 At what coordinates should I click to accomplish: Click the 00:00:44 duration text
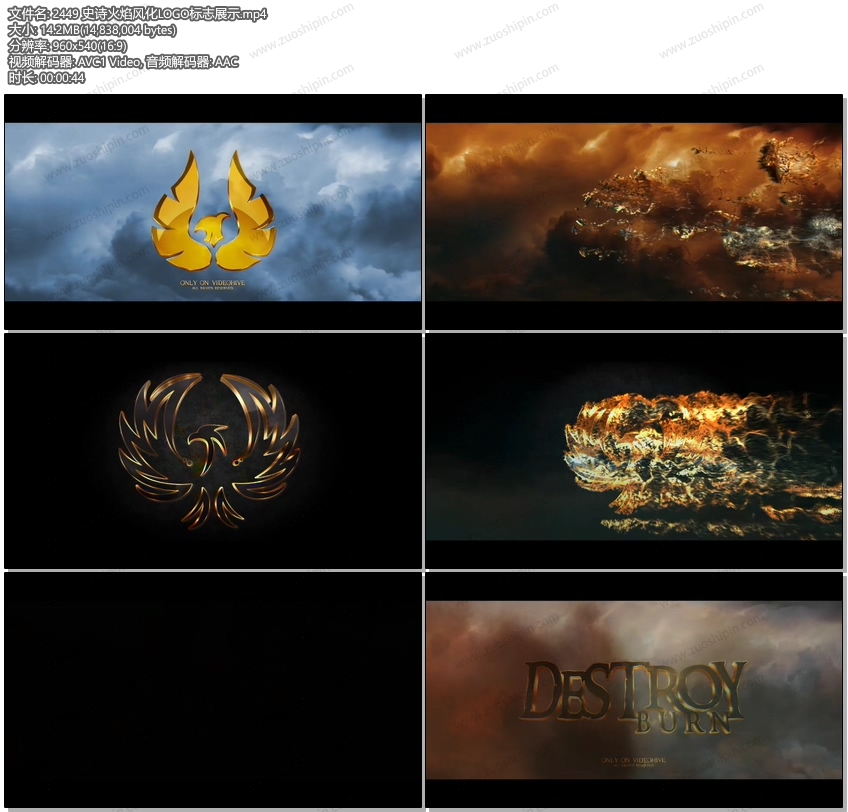pos(46,78)
